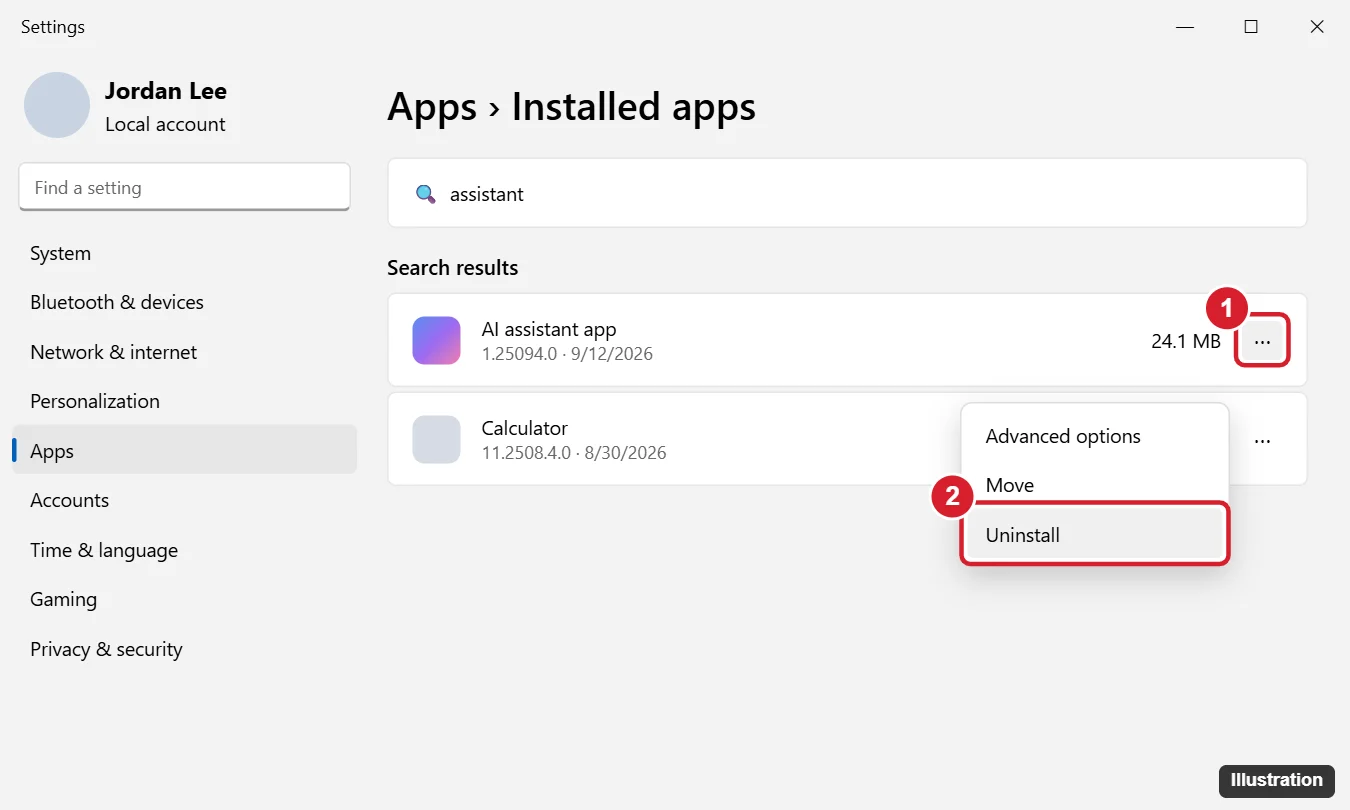Click the '24.1 MB' size value
1350x810 pixels.
click(x=1186, y=341)
